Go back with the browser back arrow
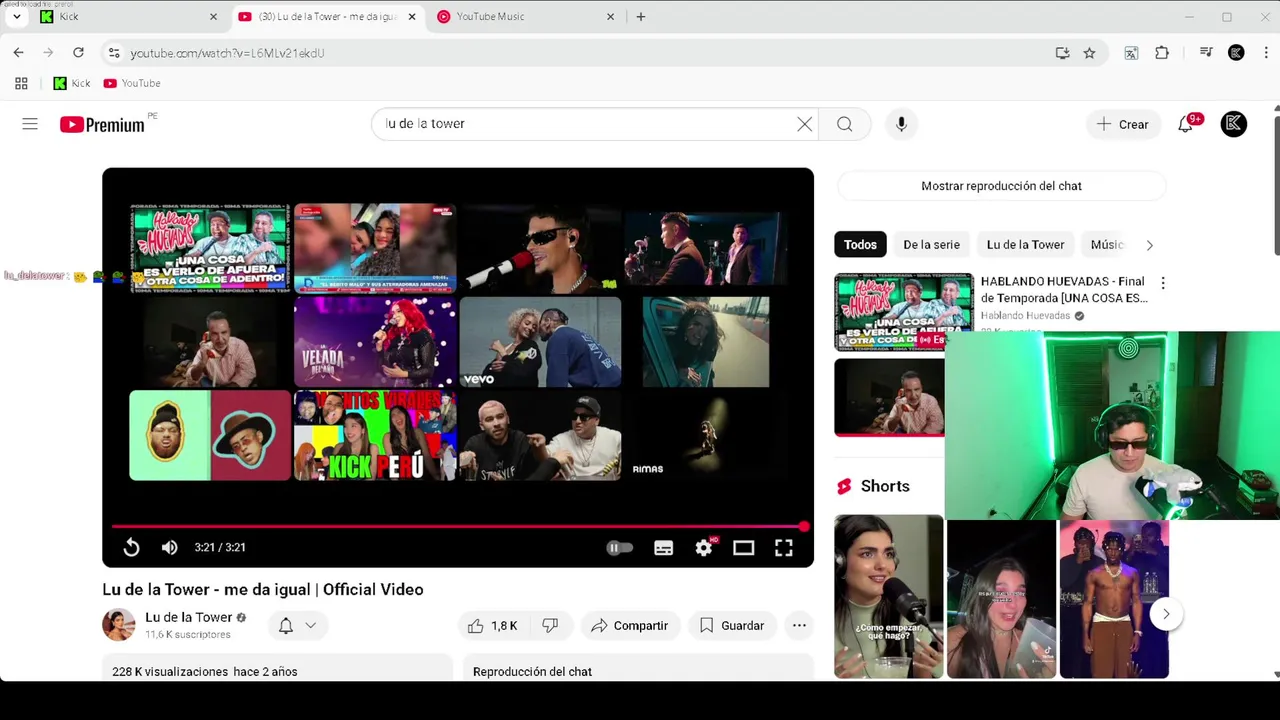Image resolution: width=1280 pixels, height=720 pixels. pos(19,53)
